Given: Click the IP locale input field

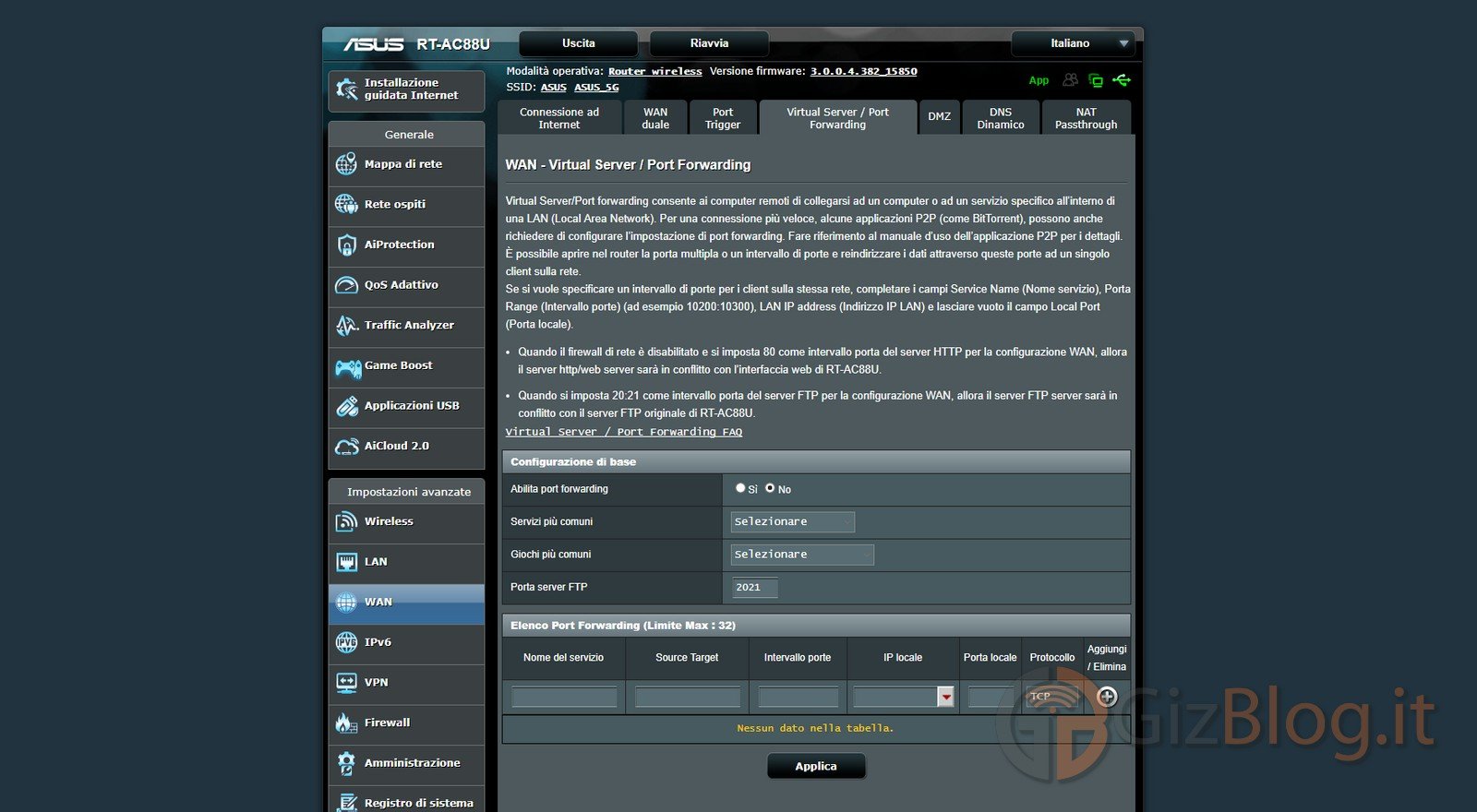Looking at the screenshot, I should [x=895, y=697].
